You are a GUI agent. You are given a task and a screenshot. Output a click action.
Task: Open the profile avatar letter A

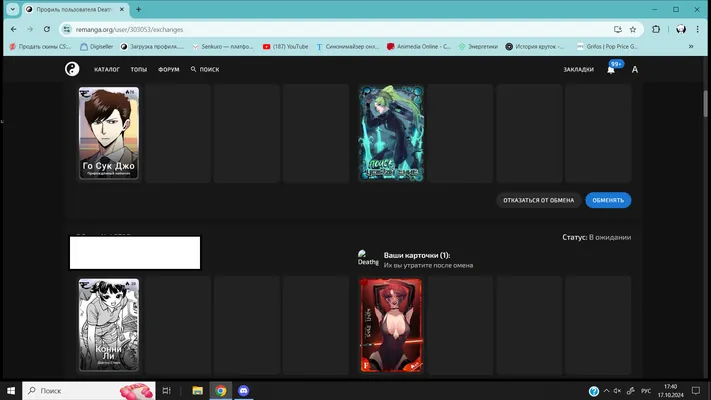click(634, 69)
